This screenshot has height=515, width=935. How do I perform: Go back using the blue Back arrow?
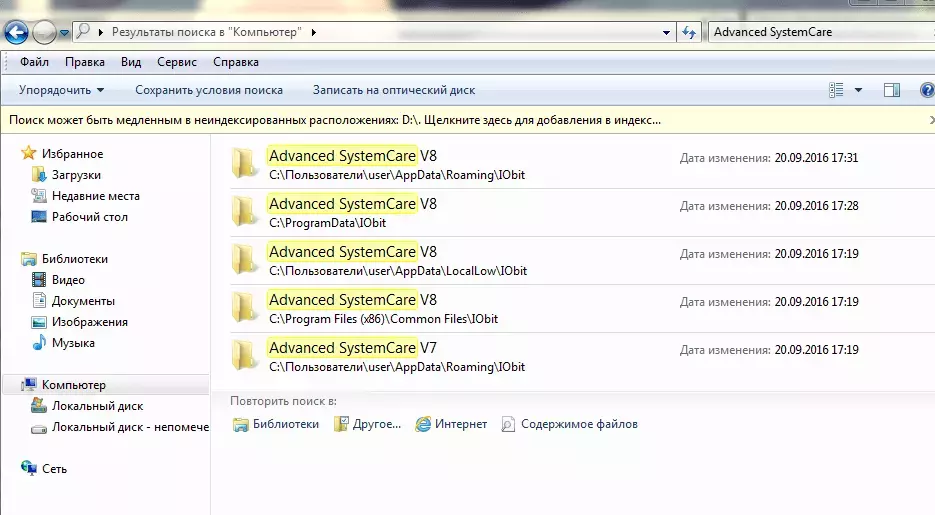click(16, 32)
